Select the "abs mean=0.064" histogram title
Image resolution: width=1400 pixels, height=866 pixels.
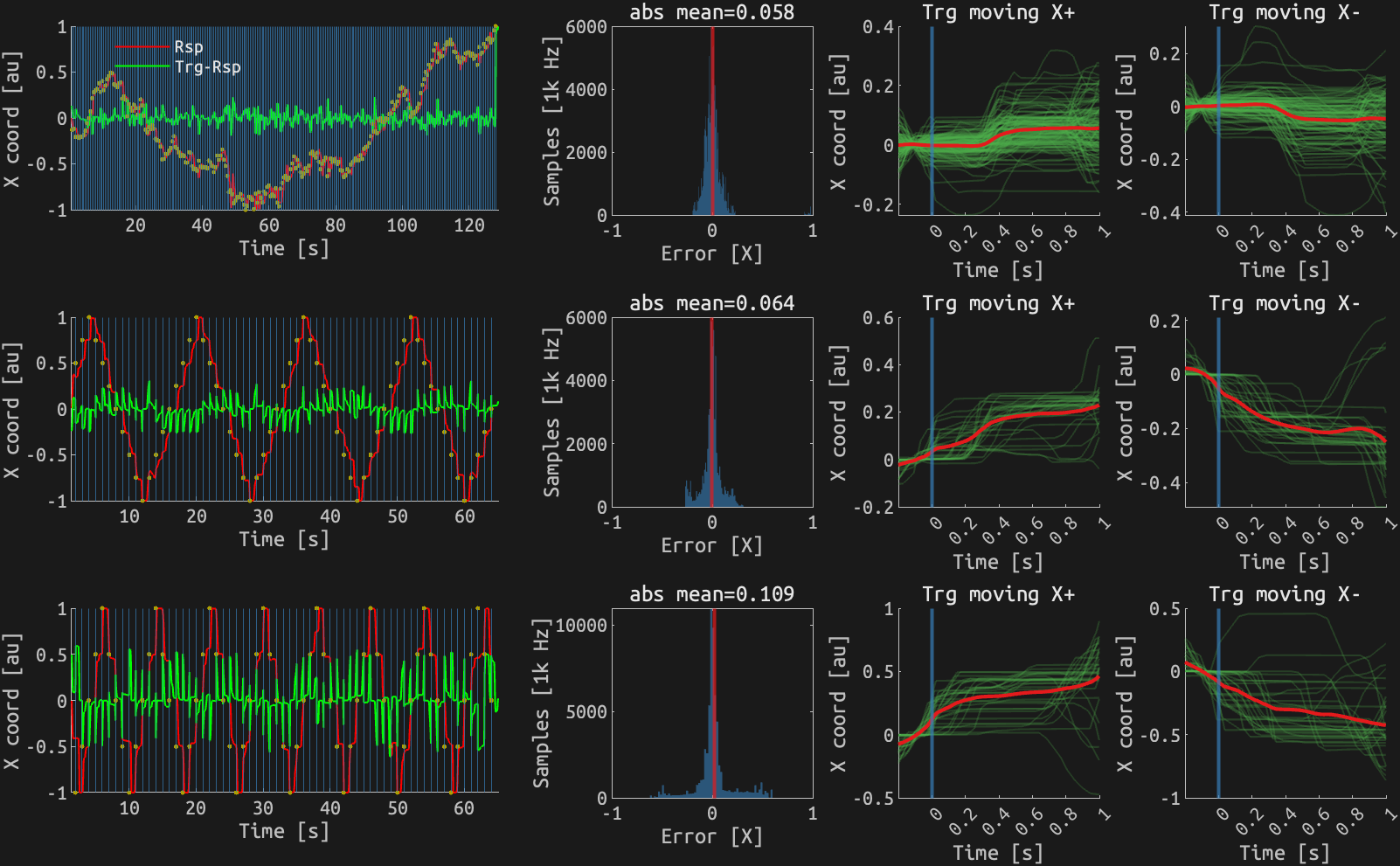click(711, 303)
